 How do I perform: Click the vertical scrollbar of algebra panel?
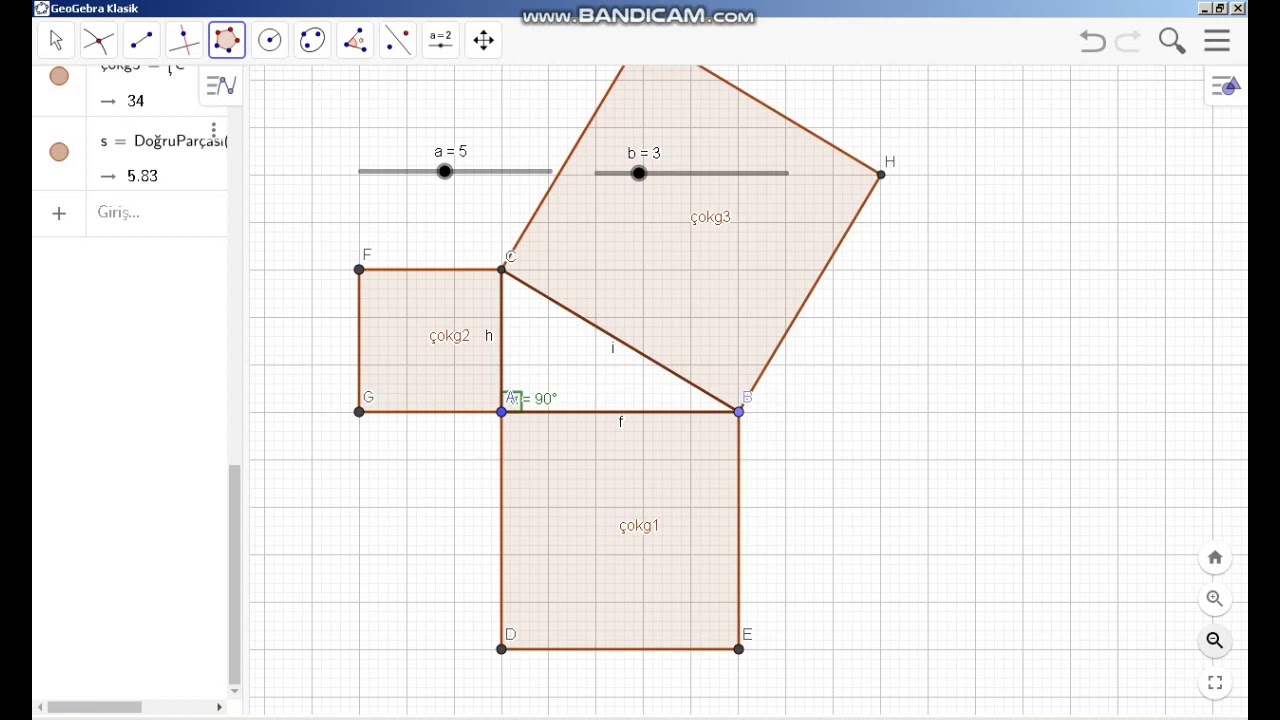point(235,574)
